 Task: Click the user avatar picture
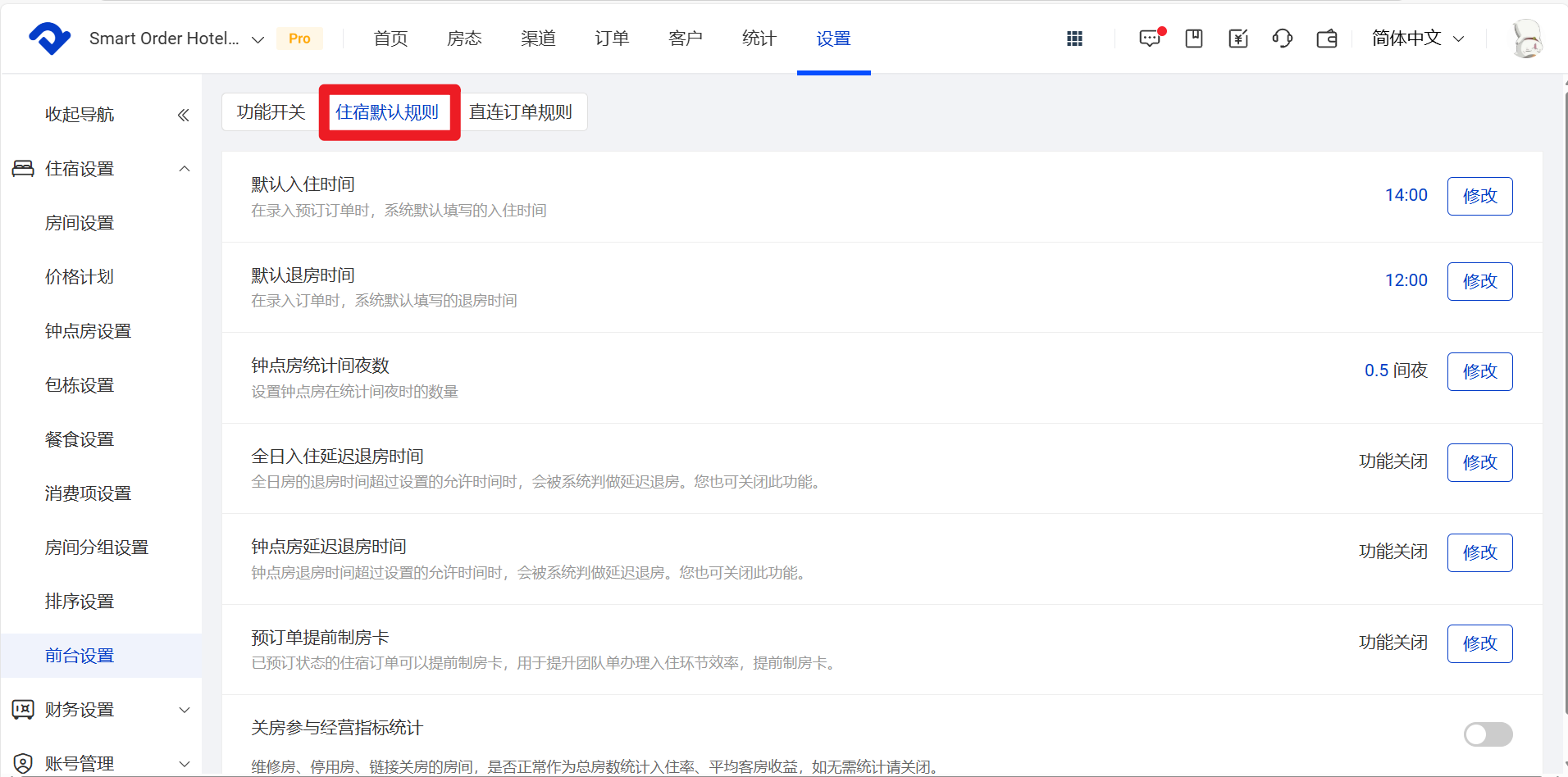pos(1527,39)
